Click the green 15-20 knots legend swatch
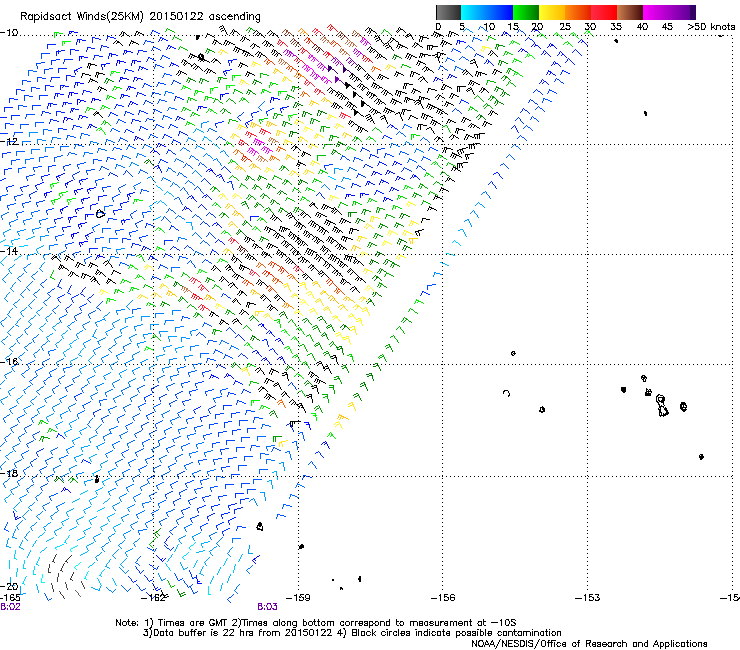The height and width of the screenshot is (650, 740). click(x=526, y=12)
